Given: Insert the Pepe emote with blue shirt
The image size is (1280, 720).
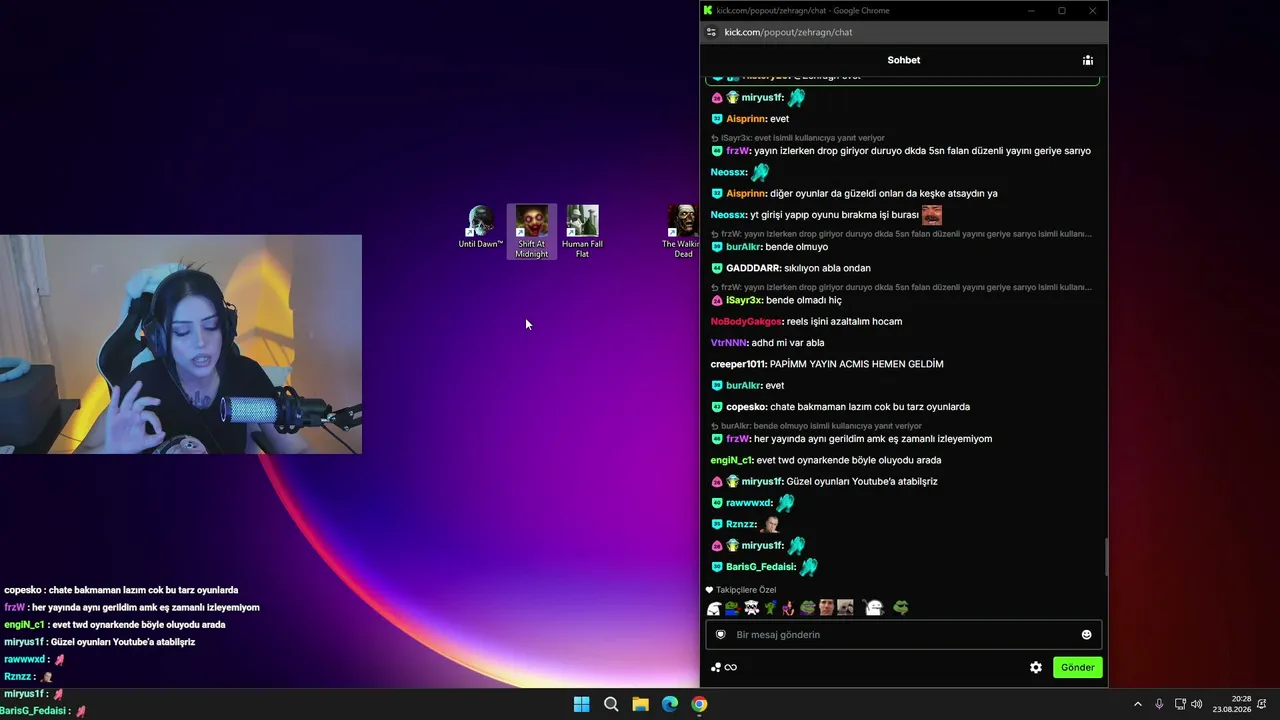Looking at the screenshot, I should pyautogui.click(x=732, y=608).
